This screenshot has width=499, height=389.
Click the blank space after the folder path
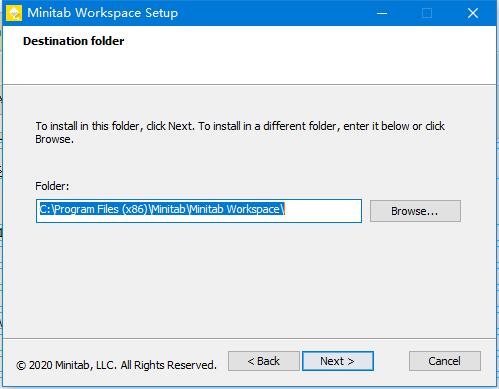tap(323, 211)
